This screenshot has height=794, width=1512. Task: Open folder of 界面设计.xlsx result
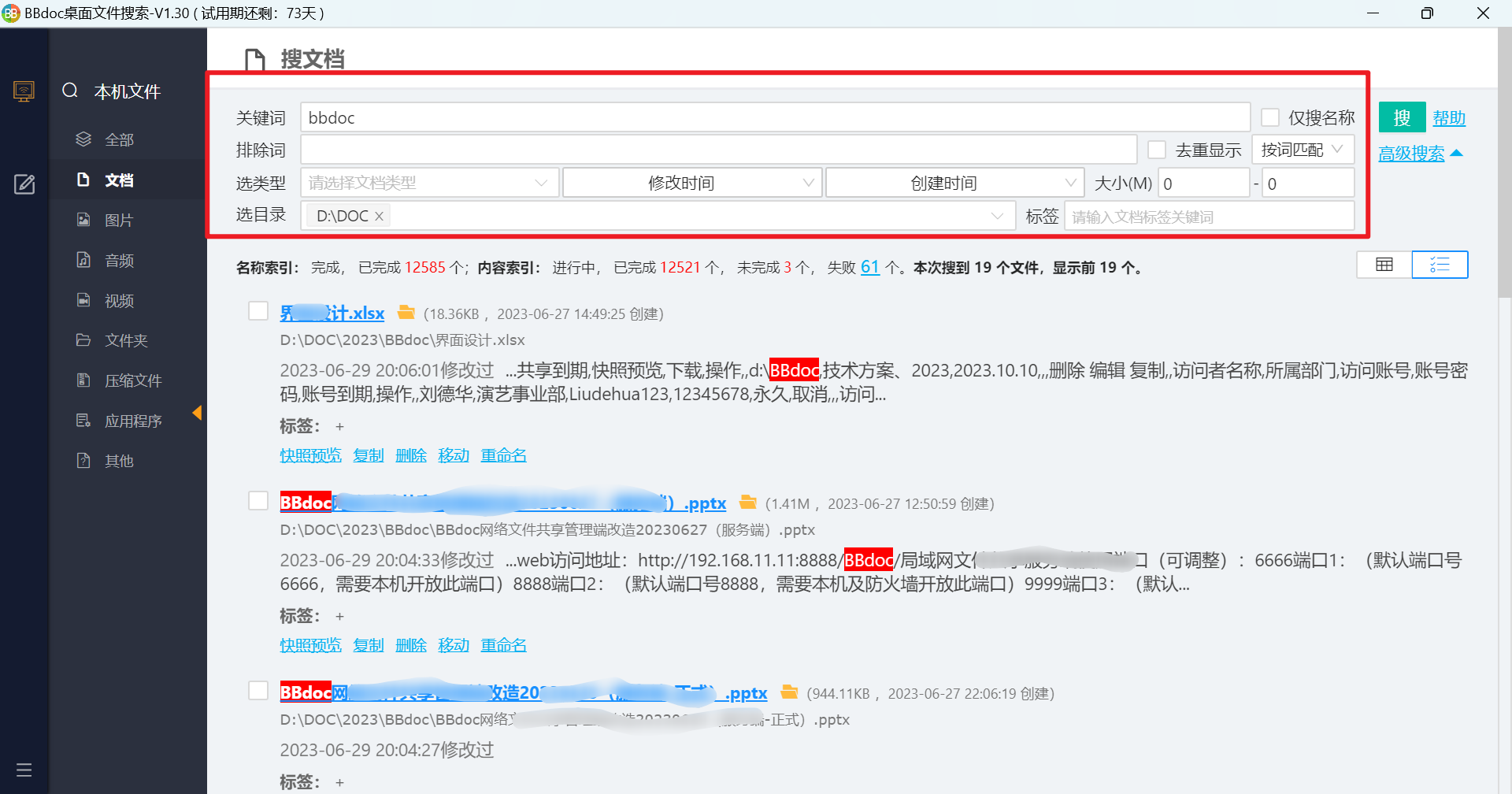[x=406, y=313]
